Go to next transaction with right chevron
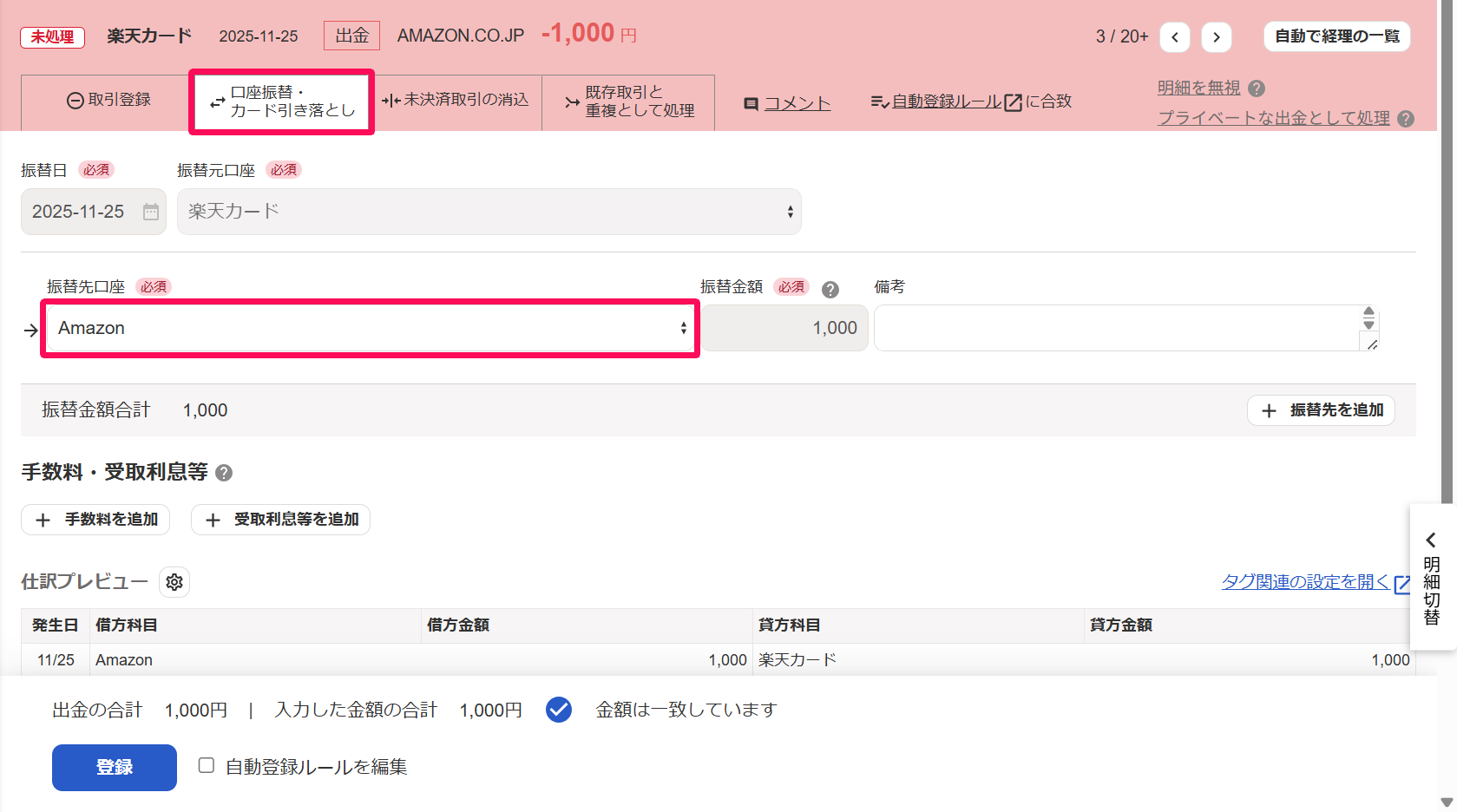 (x=1217, y=36)
